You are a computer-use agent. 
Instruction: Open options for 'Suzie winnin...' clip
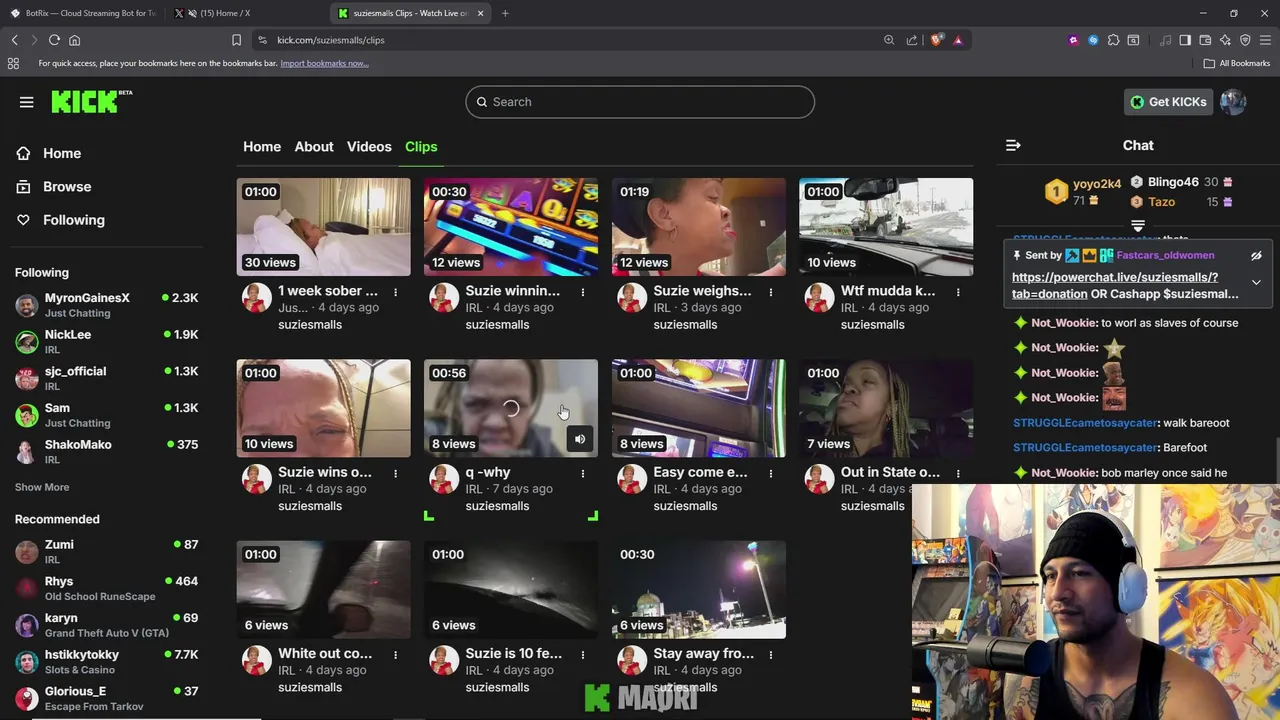pyautogui.click(x=583, y=292)
